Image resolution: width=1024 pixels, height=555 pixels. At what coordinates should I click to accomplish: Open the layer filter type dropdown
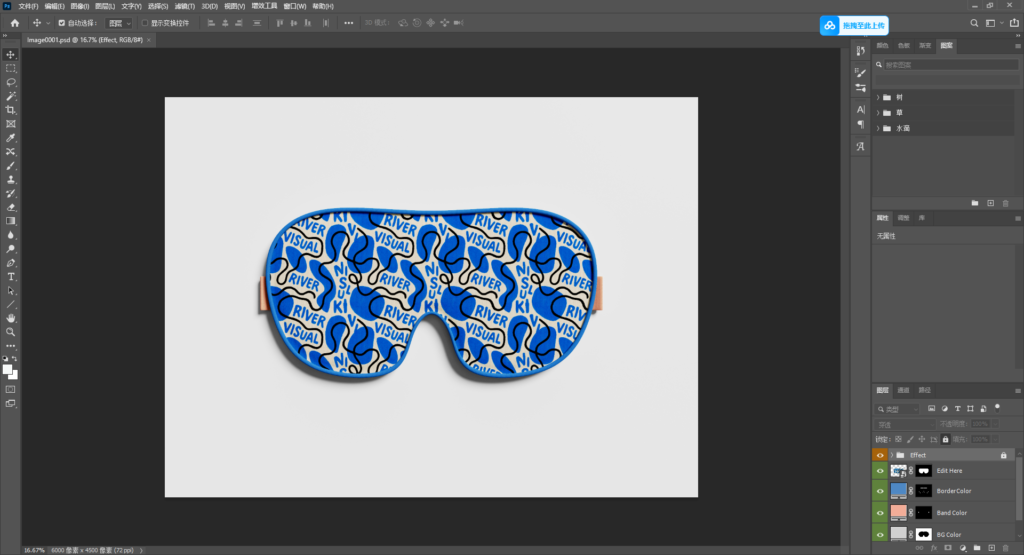click(x=898, y=409)
